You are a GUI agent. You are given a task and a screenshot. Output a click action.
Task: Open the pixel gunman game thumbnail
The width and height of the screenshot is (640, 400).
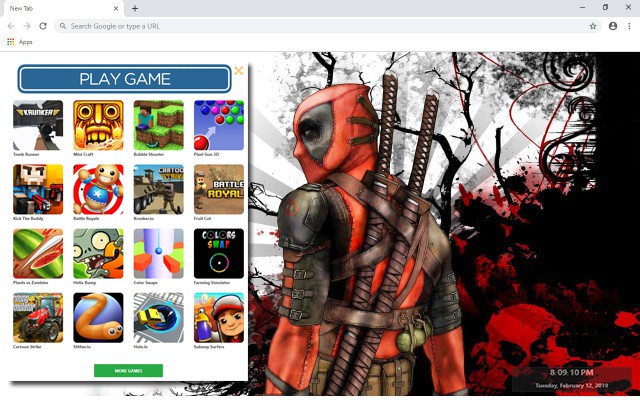point(38,189)
